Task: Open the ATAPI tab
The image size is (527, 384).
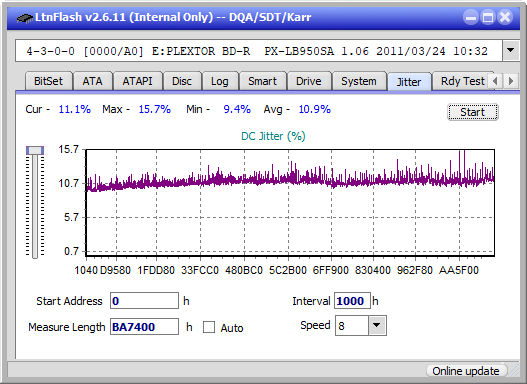Action: 137,81
